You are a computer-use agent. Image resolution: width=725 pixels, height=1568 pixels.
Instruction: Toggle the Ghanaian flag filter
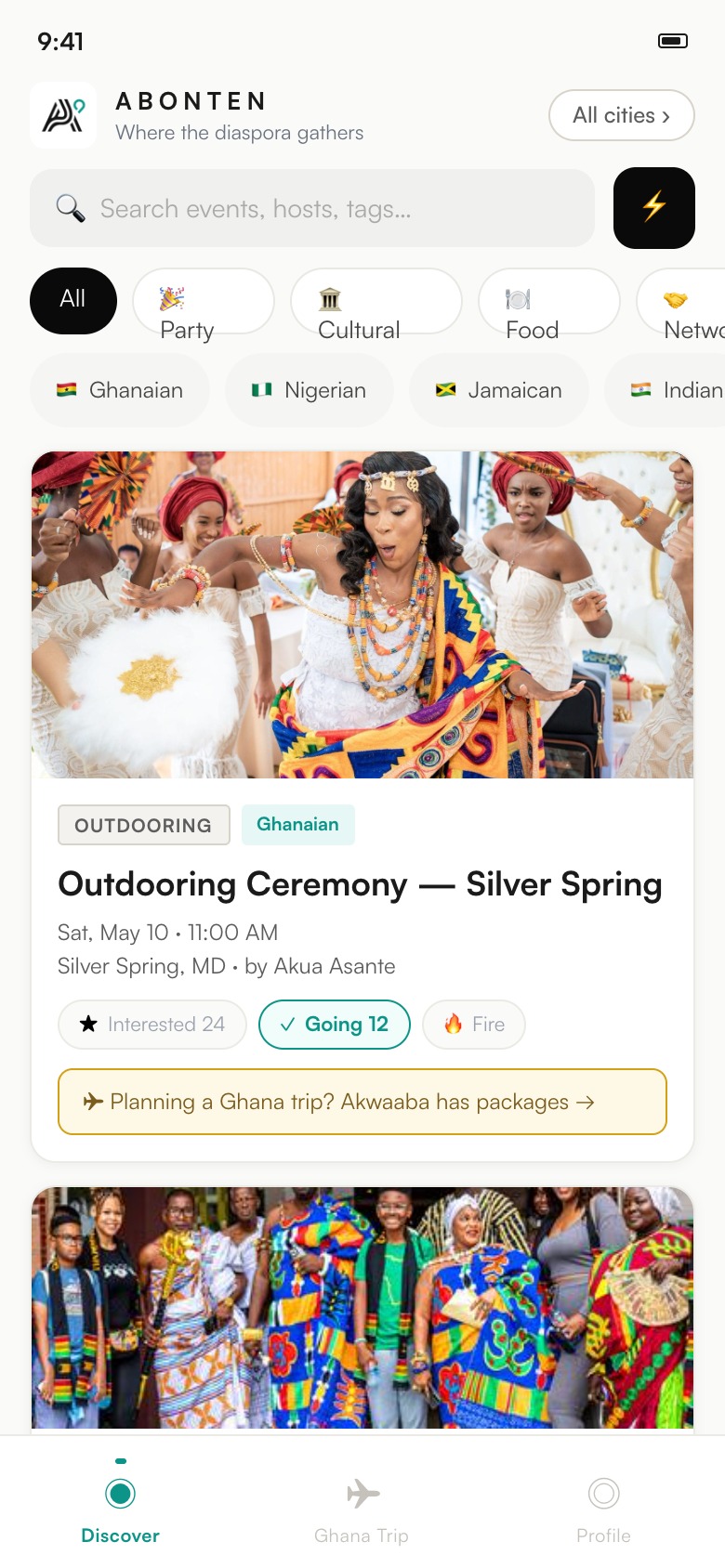(120, 390)
